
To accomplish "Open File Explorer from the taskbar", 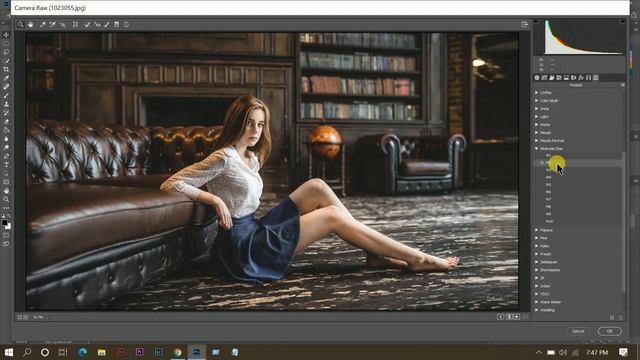I will pyautogui.click(x=101, y=352).
